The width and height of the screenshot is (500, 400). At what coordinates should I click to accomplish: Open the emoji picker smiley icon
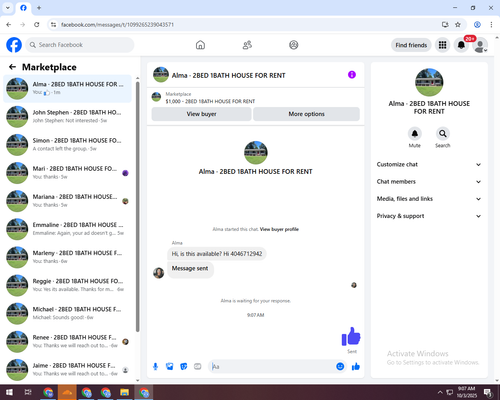click(340, 366)
